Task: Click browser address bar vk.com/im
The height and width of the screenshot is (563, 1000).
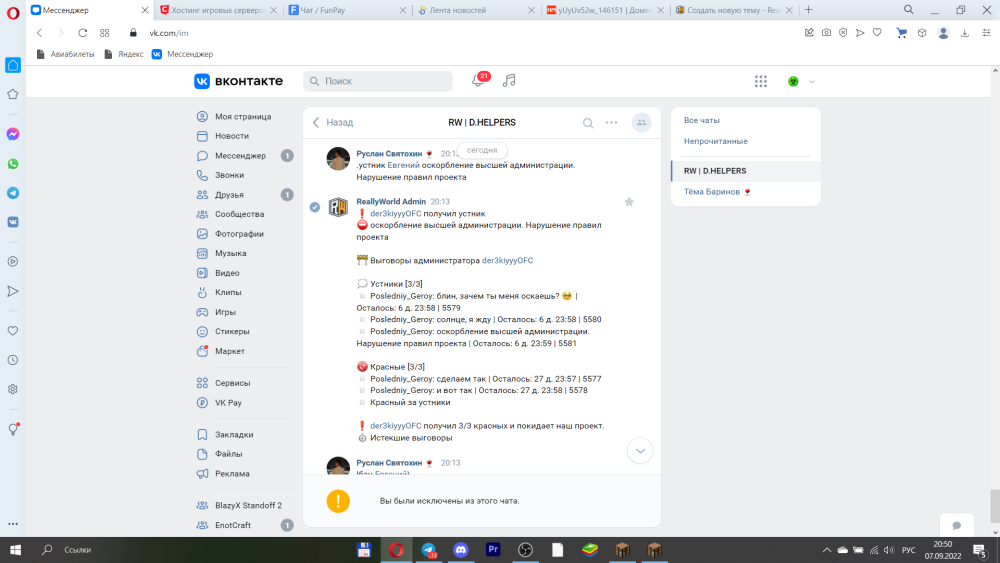Action: tap(169, 33)
